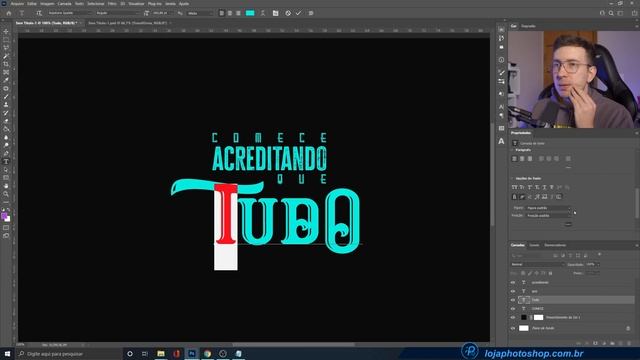Image resolution: width=640 pixels, height=360 pixels.
Task: Open Chrome from the taskbar
Action: click(207, 354)
